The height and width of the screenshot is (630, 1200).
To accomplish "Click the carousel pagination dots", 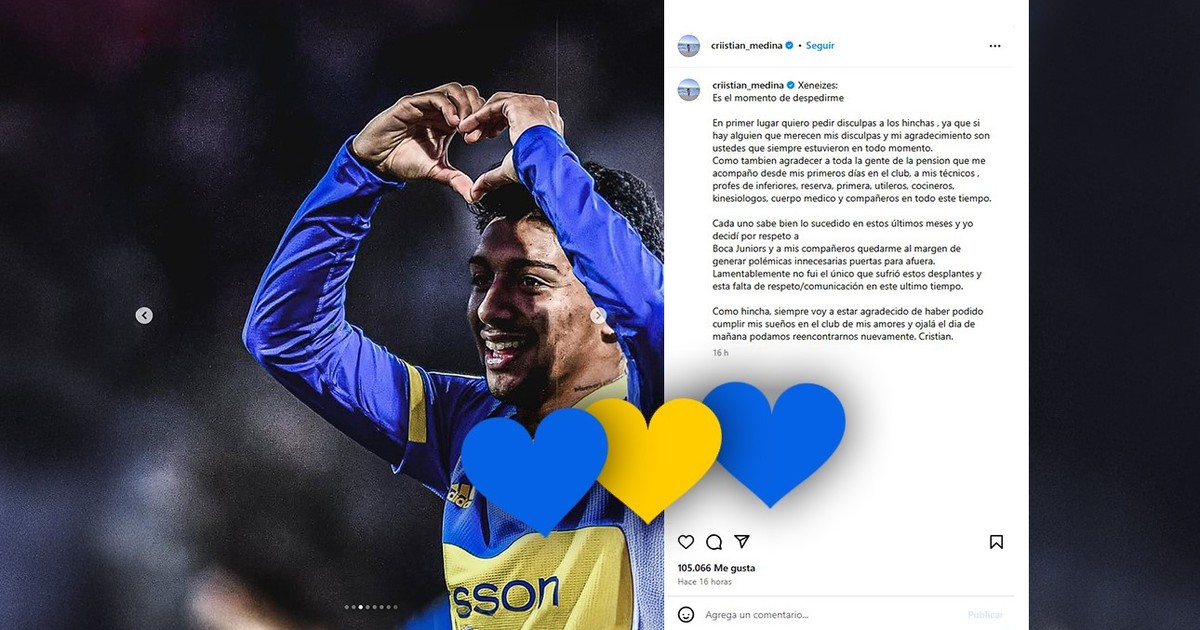I will 371,607.
